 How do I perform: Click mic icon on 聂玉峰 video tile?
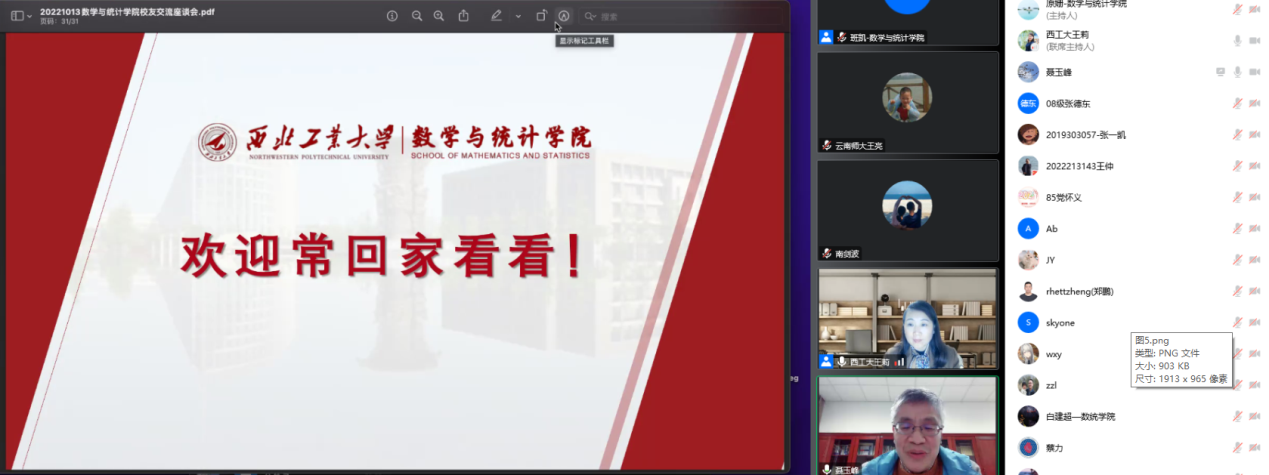pos(827,468)
